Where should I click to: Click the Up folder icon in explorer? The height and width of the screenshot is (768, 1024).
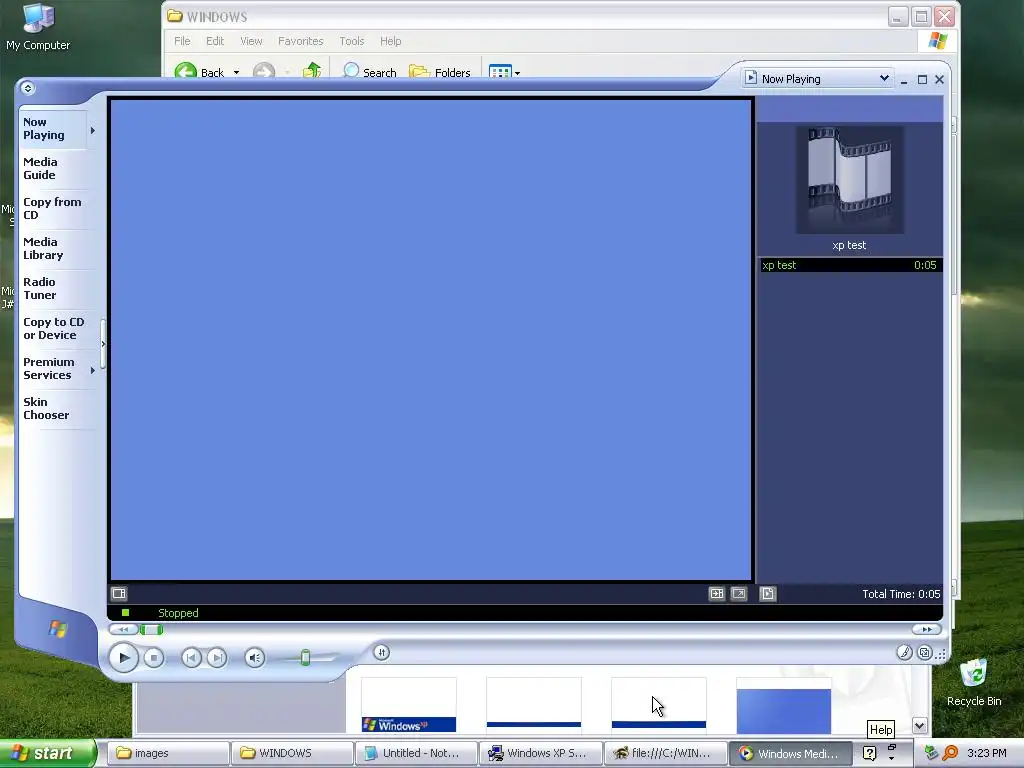(312, 70)
